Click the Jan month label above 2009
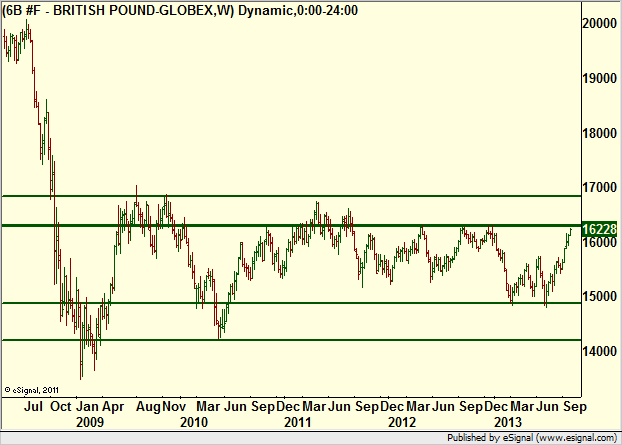 point(87,407)
